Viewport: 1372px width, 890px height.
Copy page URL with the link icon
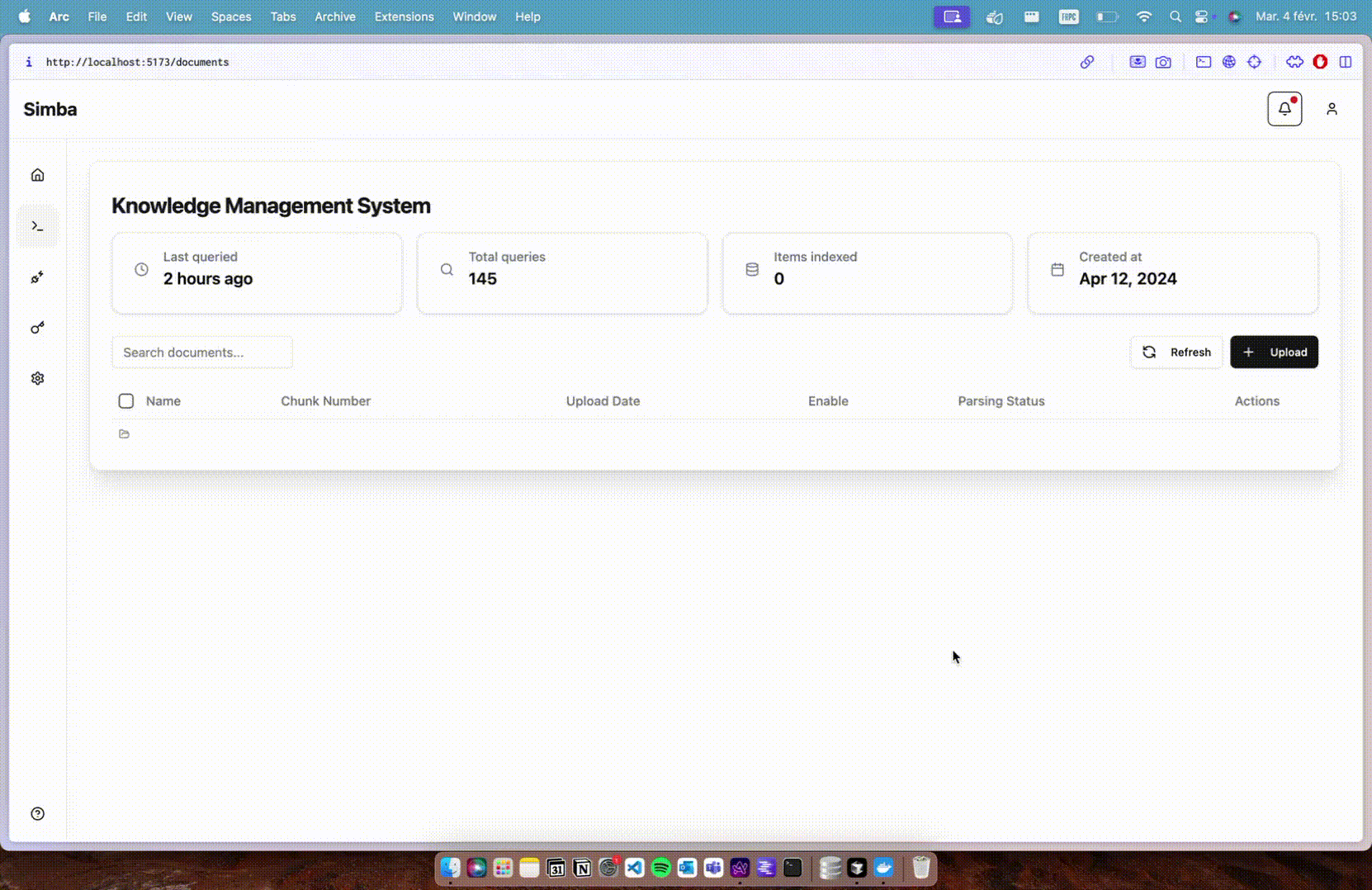1087,62
